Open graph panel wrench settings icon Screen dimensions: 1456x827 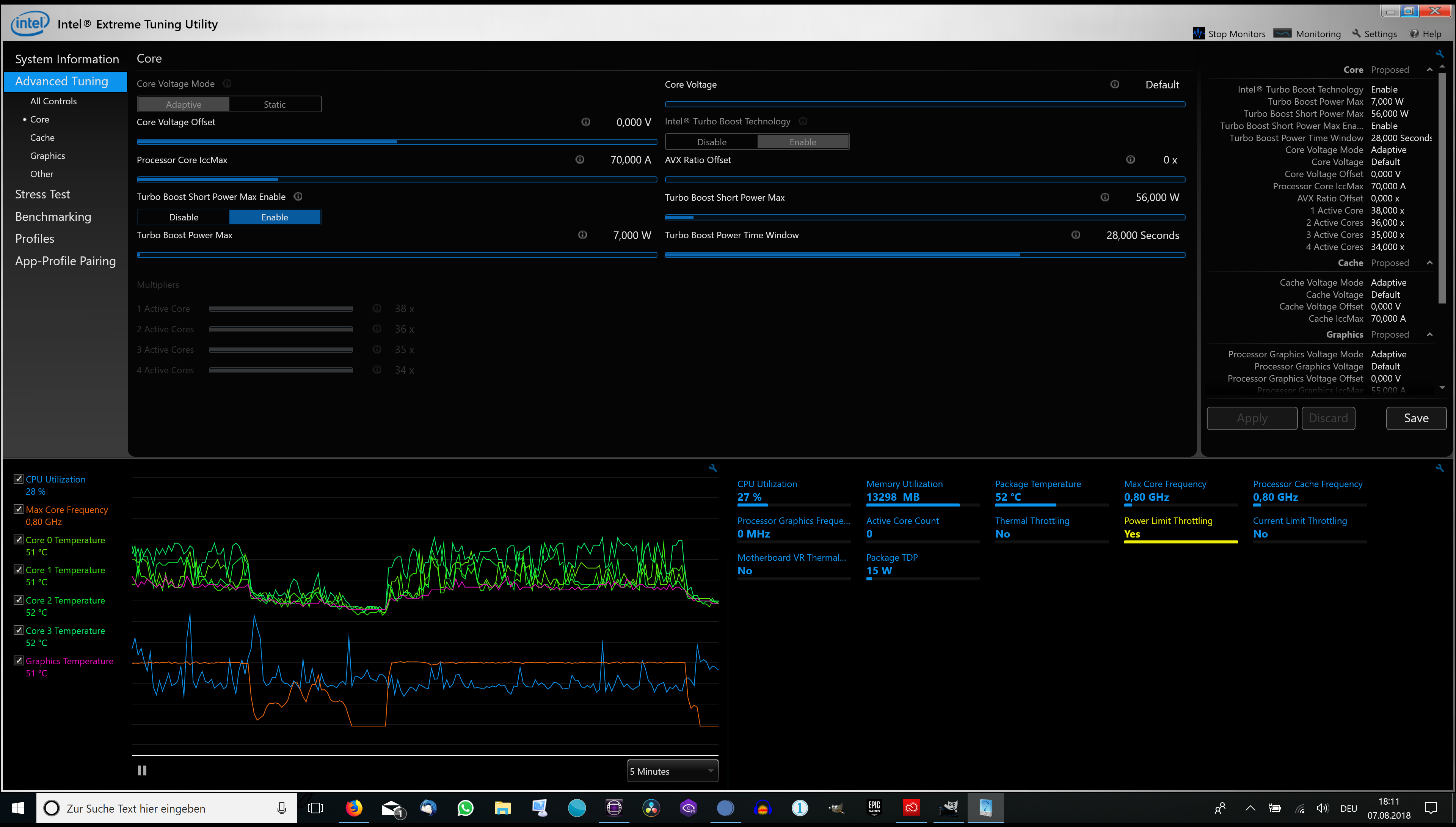pos(713,468)
